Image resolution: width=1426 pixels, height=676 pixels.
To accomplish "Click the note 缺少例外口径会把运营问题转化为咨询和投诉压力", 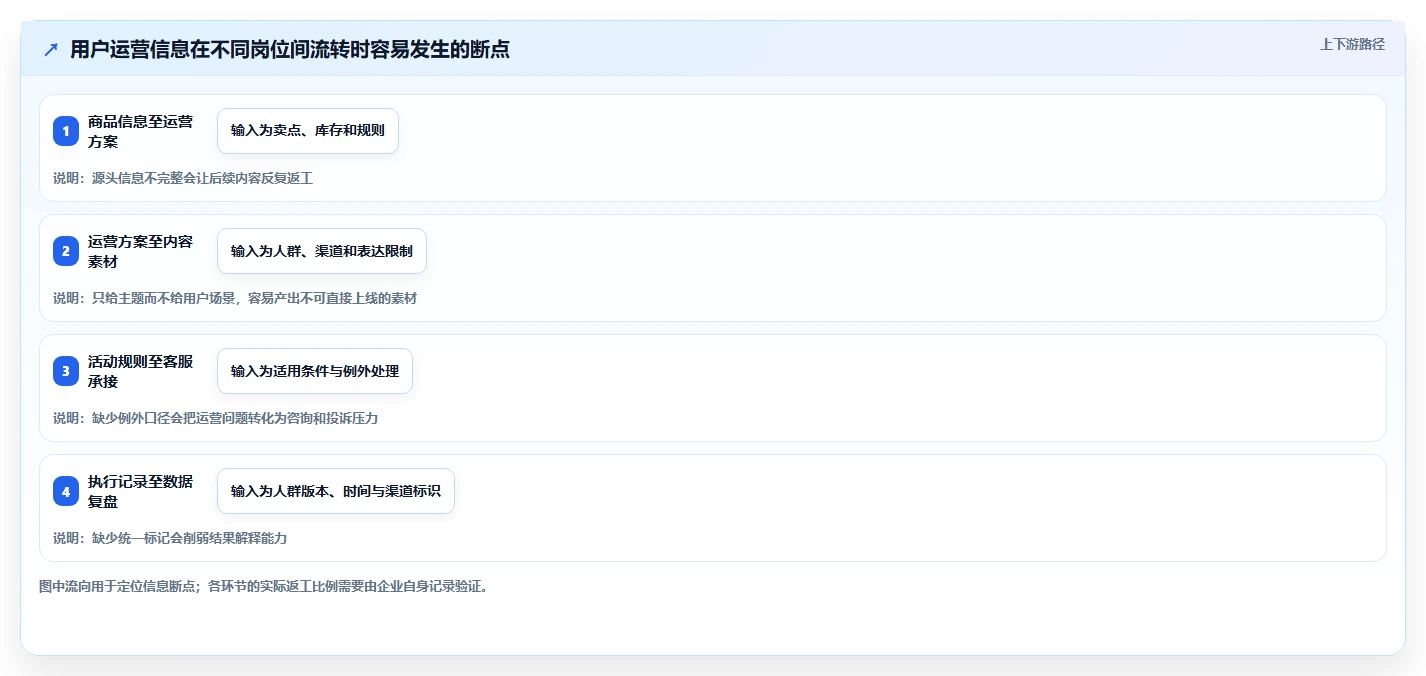I will pos(216,418).
